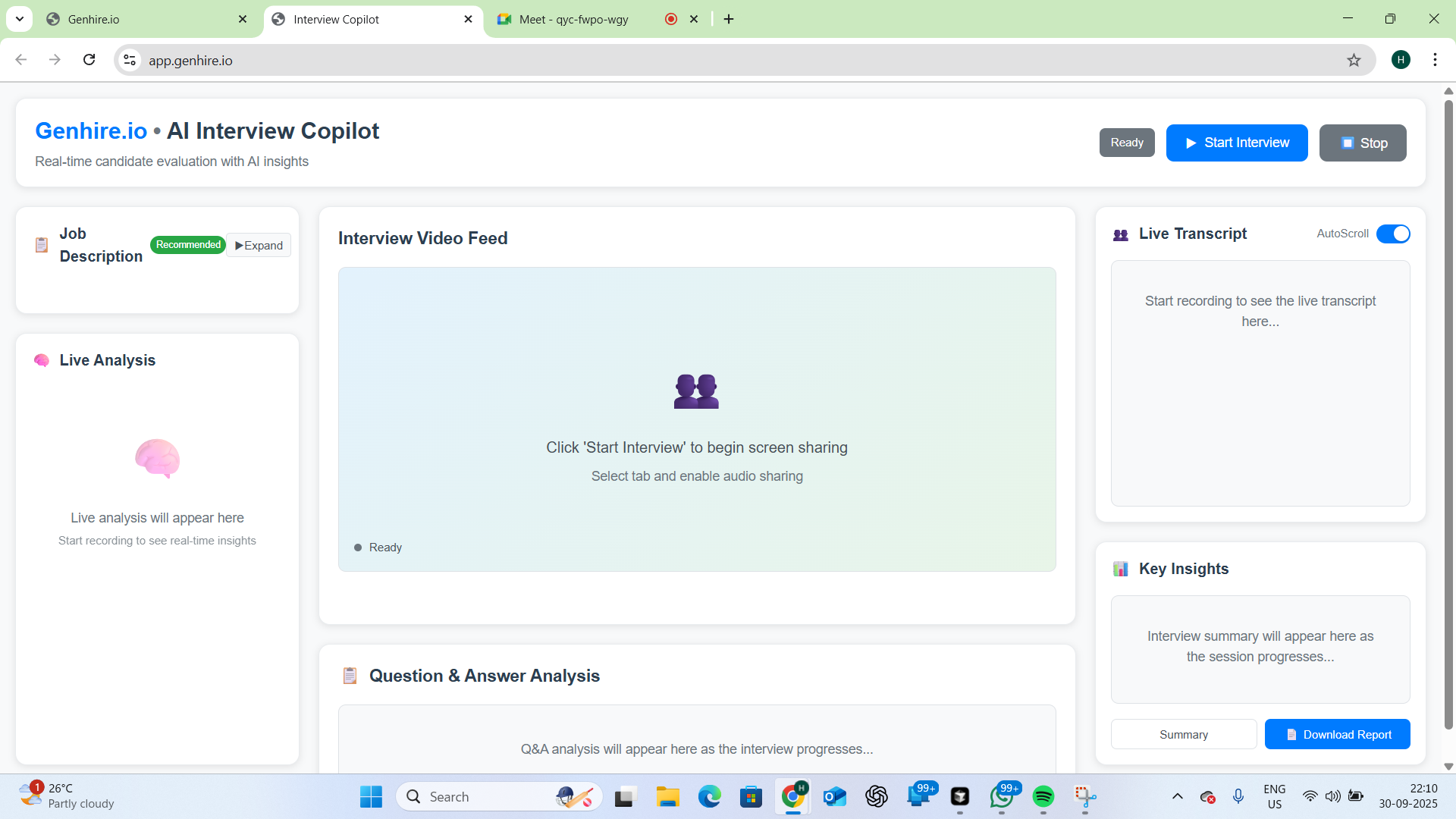The image size is (1456, 819).
Task: Click the document icon beside Job Description
Action: click(41, 244)
